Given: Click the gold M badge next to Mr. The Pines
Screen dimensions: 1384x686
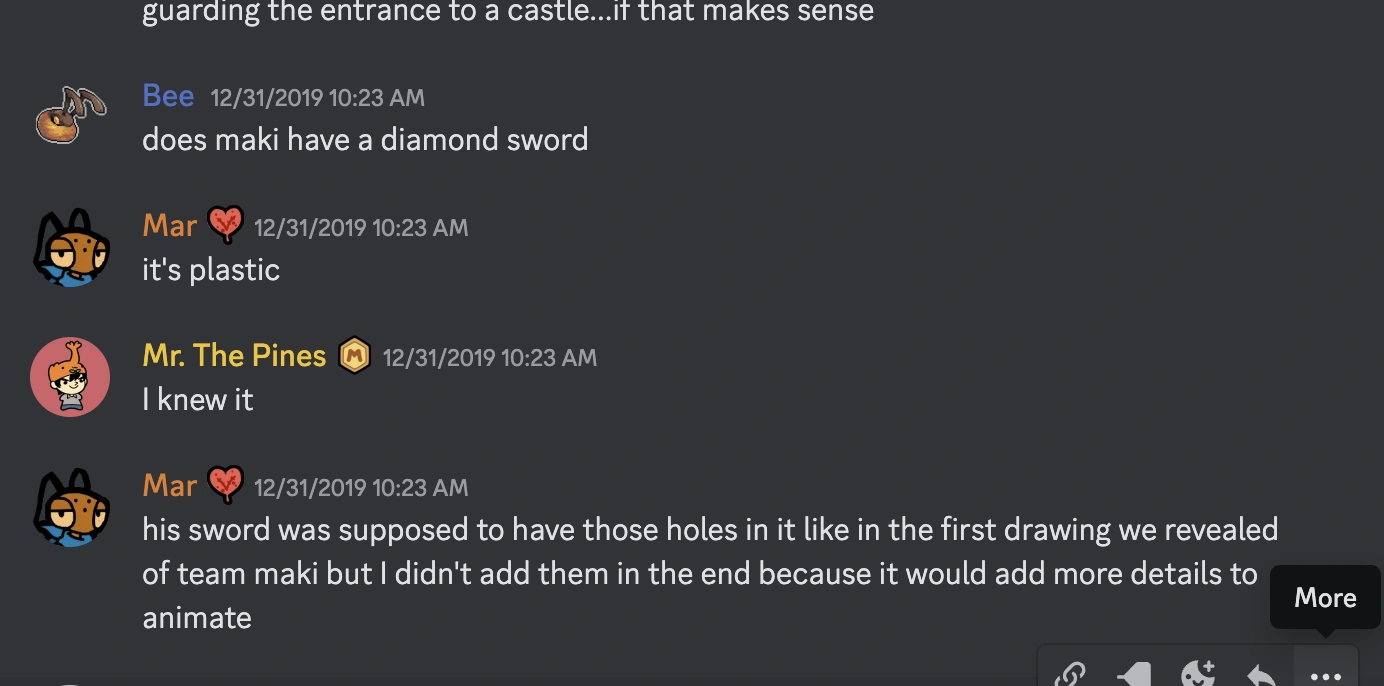Looking at the screenshot, I should point(355,356).
